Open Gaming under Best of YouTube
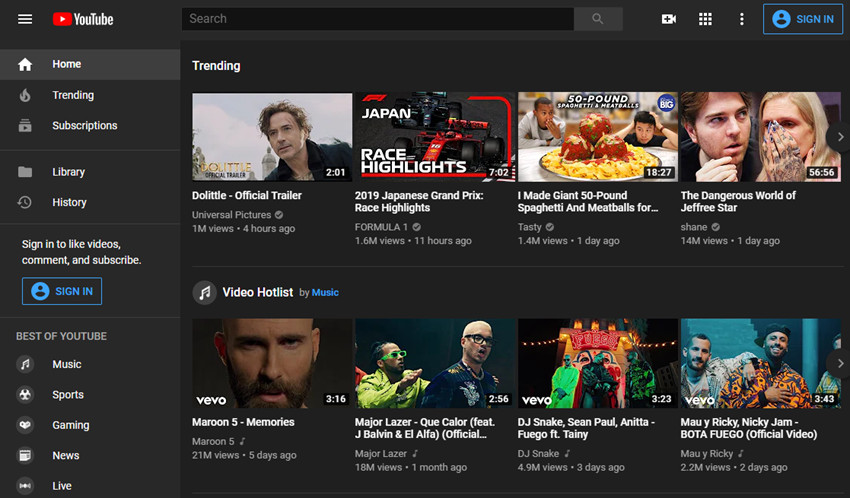The height and width of the screenshot is (498, 850). point(90,425)
